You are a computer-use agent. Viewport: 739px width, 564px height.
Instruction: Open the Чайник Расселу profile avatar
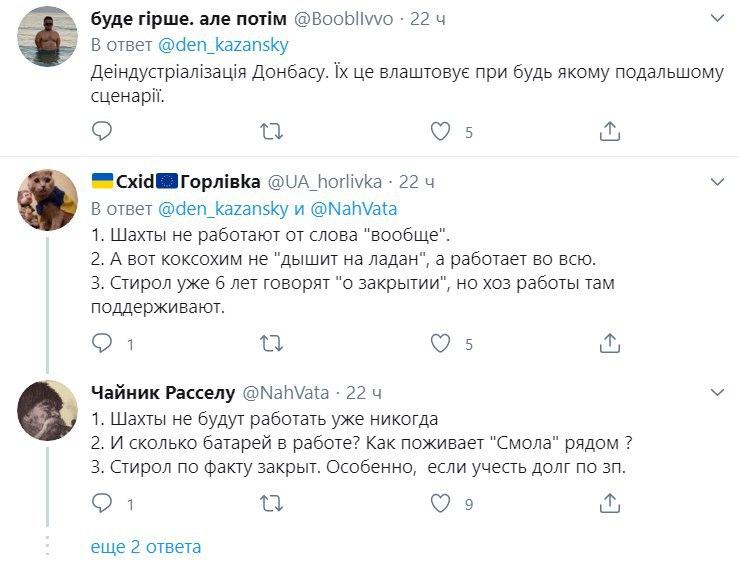coord(47,410)
